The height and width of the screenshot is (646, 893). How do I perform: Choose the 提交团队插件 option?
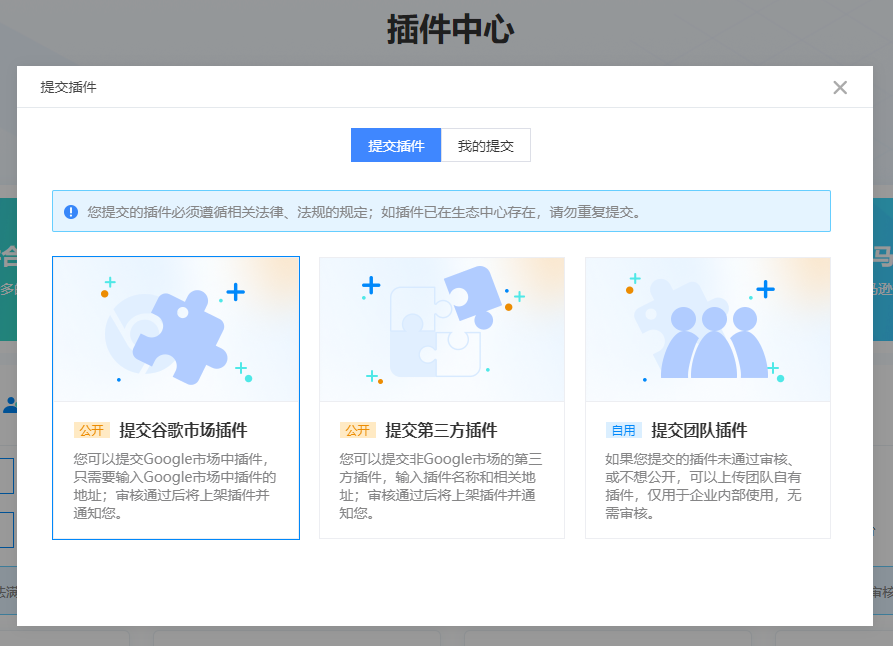click(x=699, y=431)
